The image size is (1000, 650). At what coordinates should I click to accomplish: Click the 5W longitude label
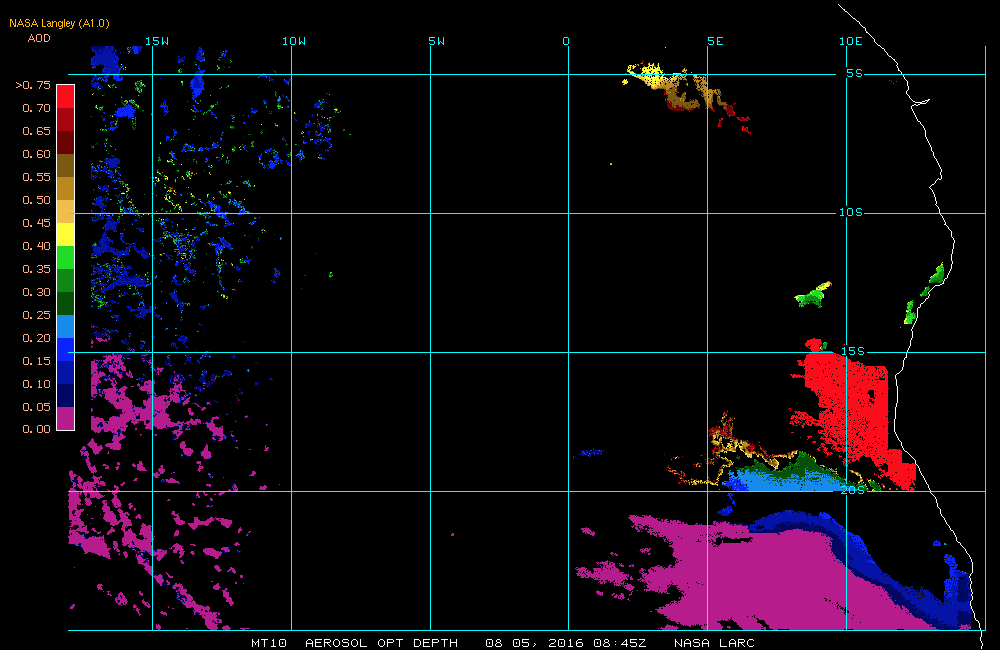436,41
